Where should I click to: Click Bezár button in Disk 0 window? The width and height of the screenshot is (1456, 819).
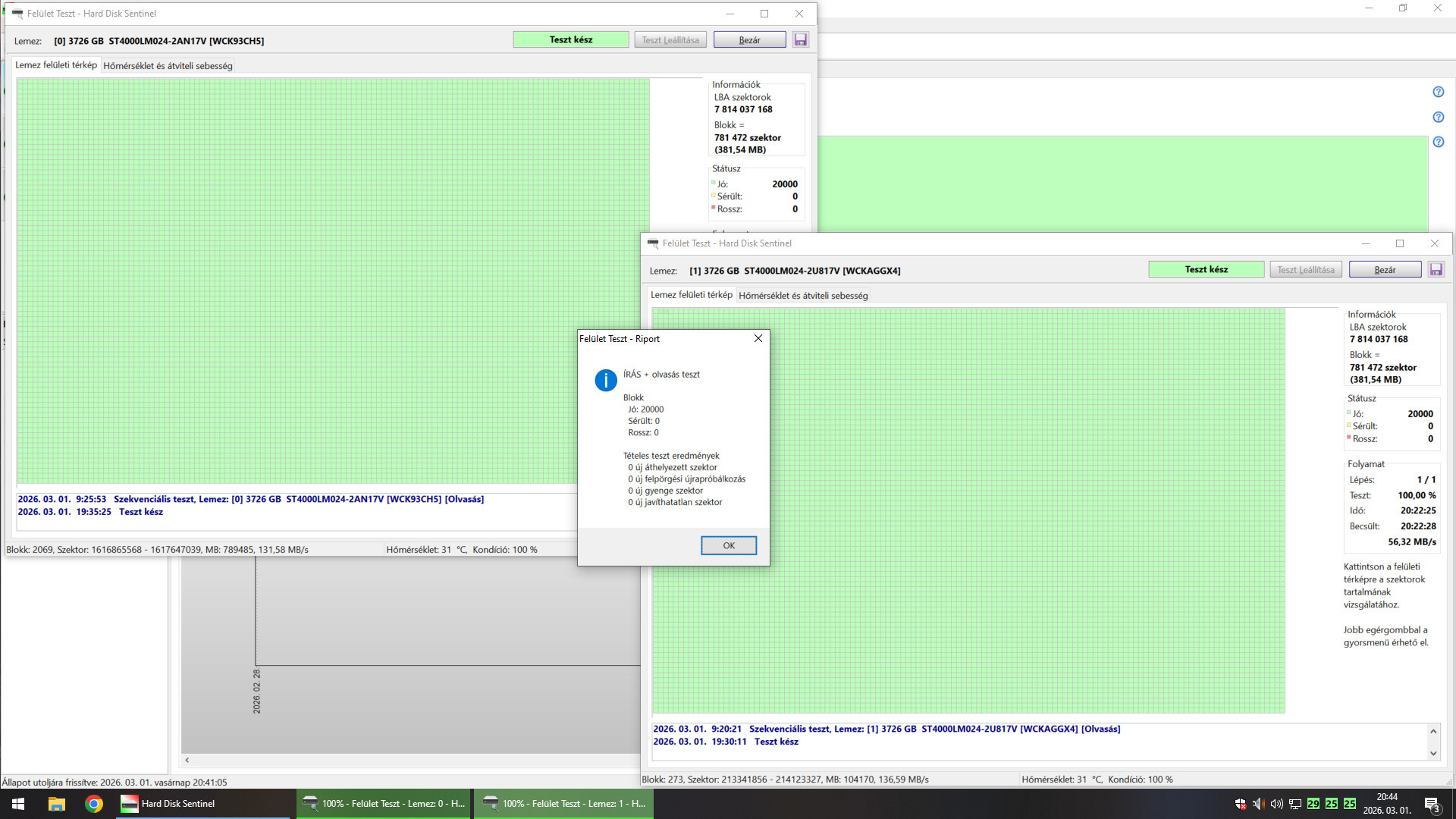[749, 40]
